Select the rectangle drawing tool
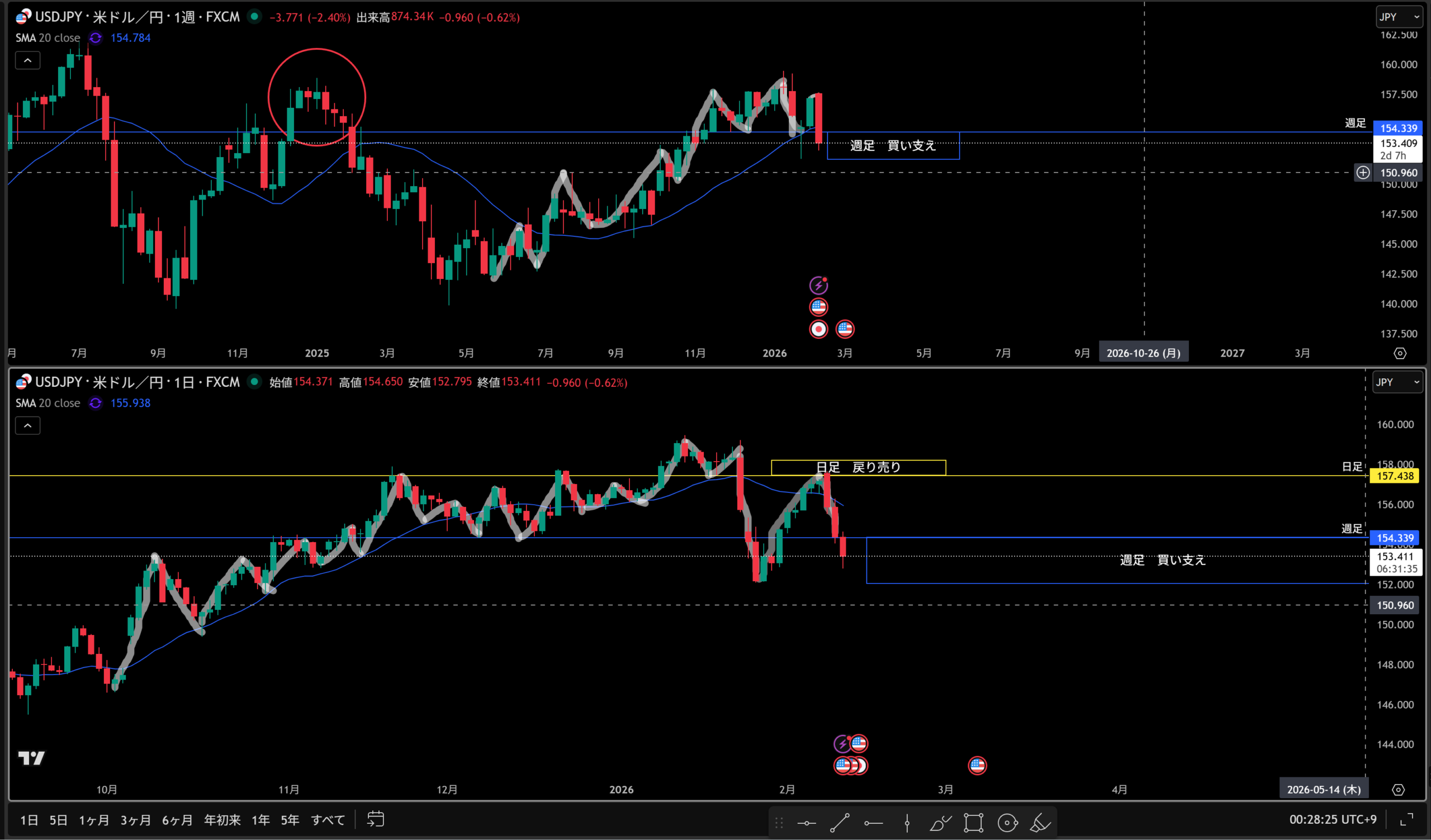1431x840 pixels. [x=973, y=823]
